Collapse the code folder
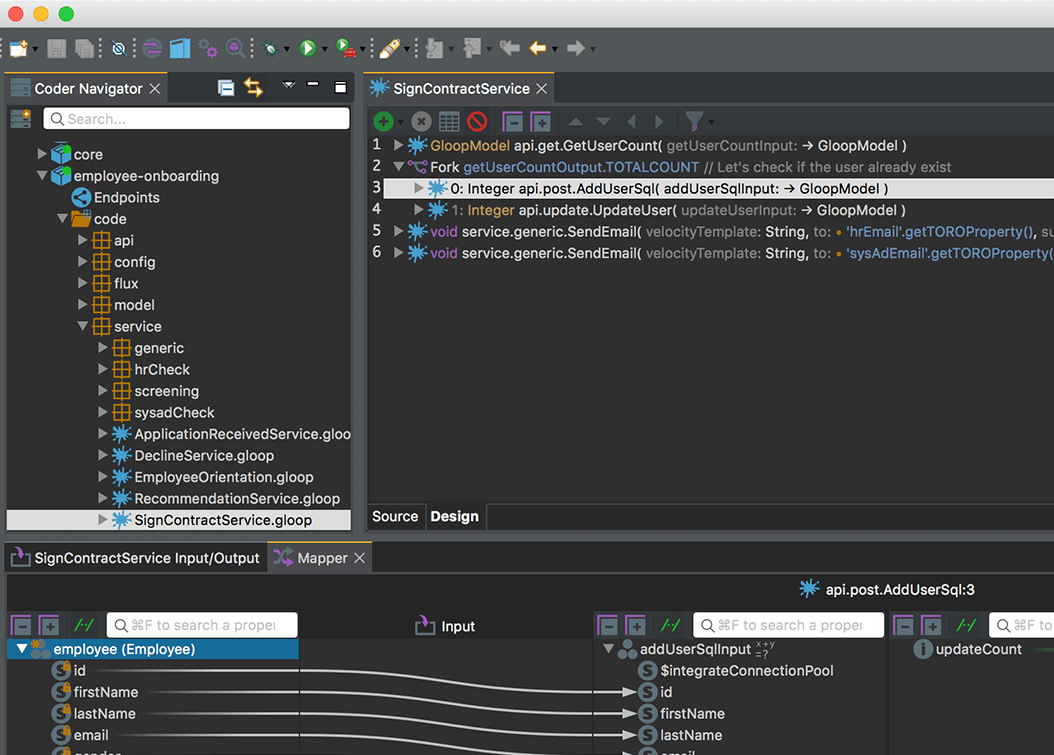 click(63, 218)
